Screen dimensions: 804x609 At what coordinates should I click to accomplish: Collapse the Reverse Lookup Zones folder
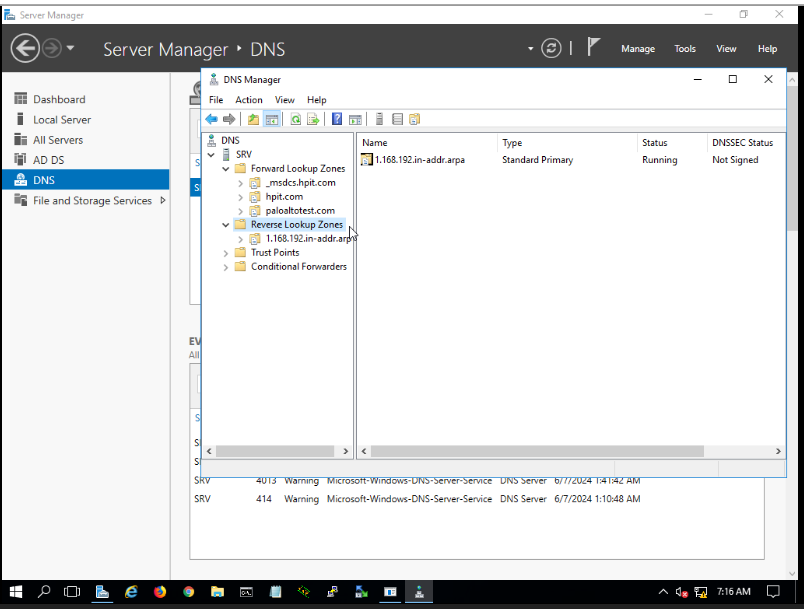pos(226,225)
